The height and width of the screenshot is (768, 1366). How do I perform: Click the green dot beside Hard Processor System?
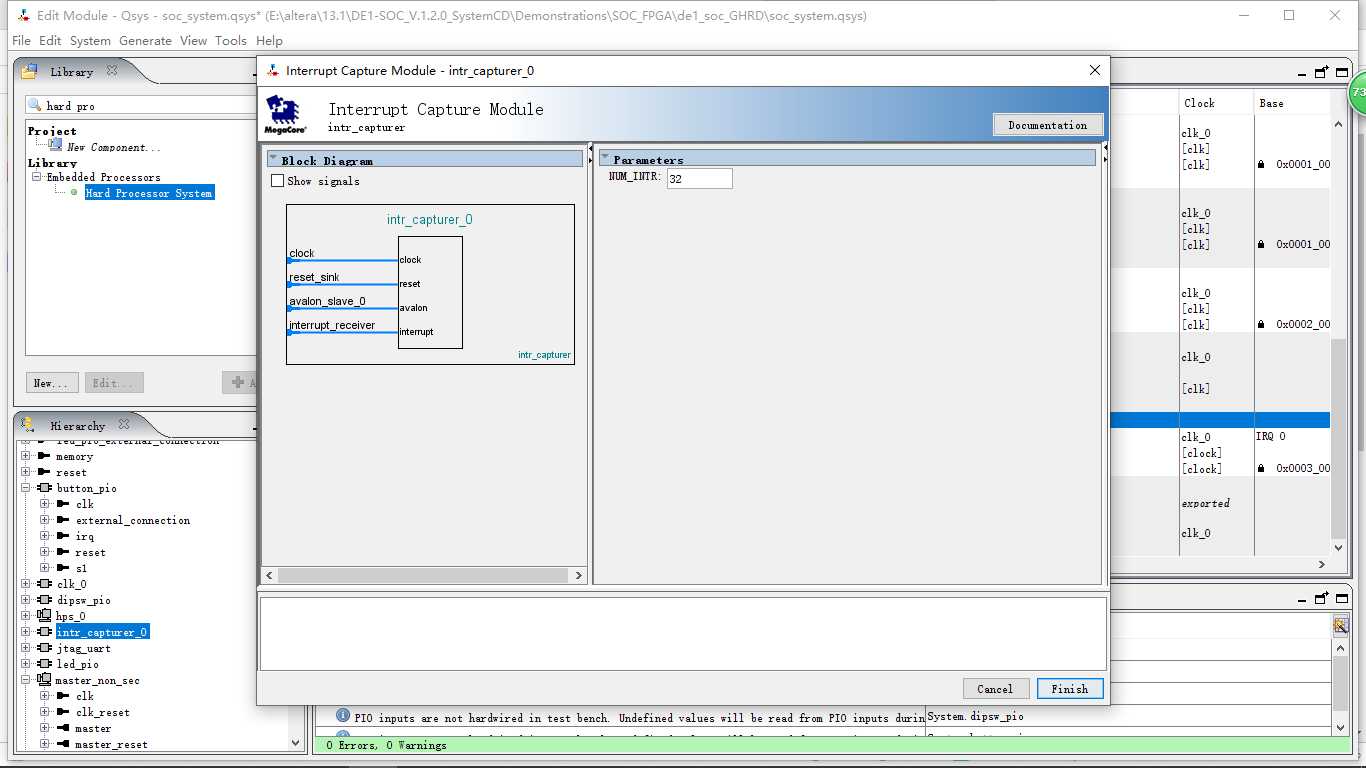(73, 193)
